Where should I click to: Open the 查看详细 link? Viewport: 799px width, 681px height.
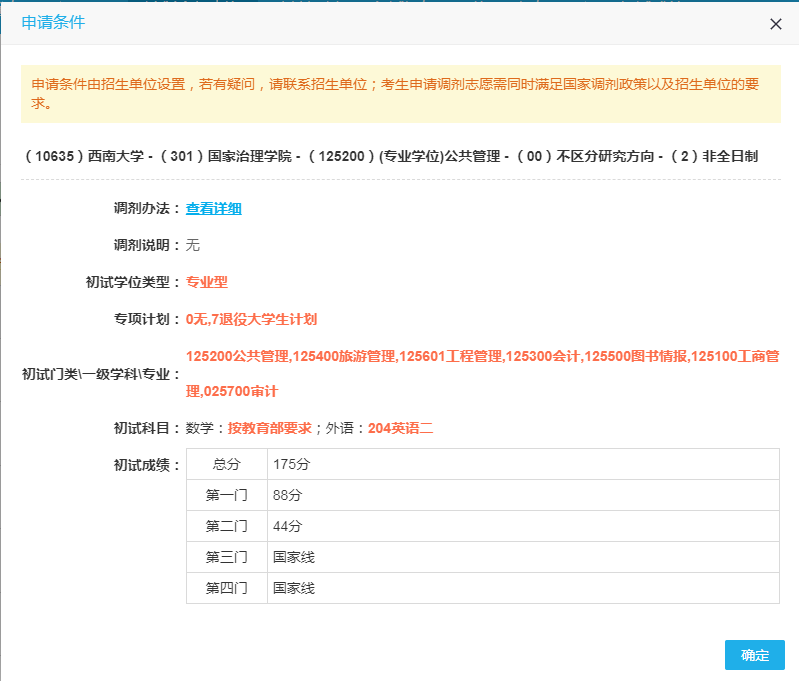tap(213, 208)
